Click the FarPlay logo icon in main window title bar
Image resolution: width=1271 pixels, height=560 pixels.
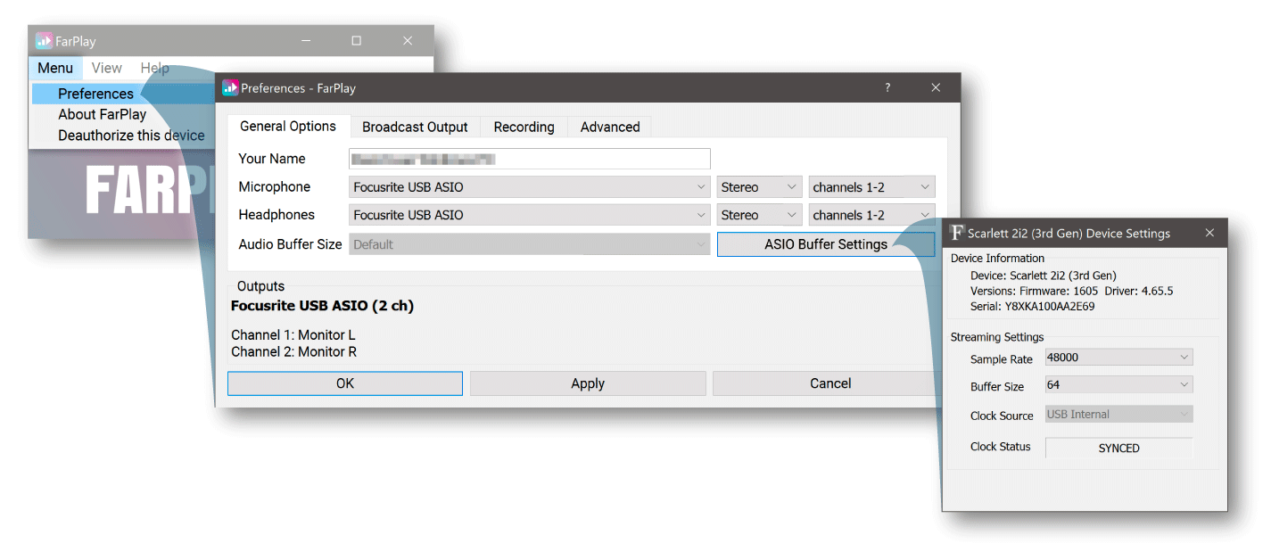coord(43,41)
